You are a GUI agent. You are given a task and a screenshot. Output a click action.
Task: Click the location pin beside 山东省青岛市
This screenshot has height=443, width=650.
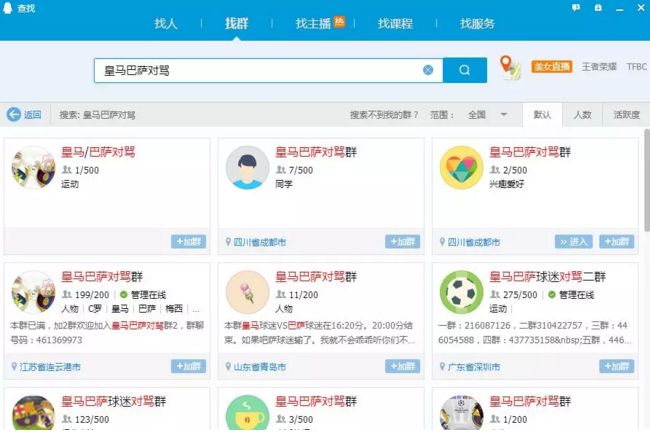pyautogui.click(x=228, y=366)
